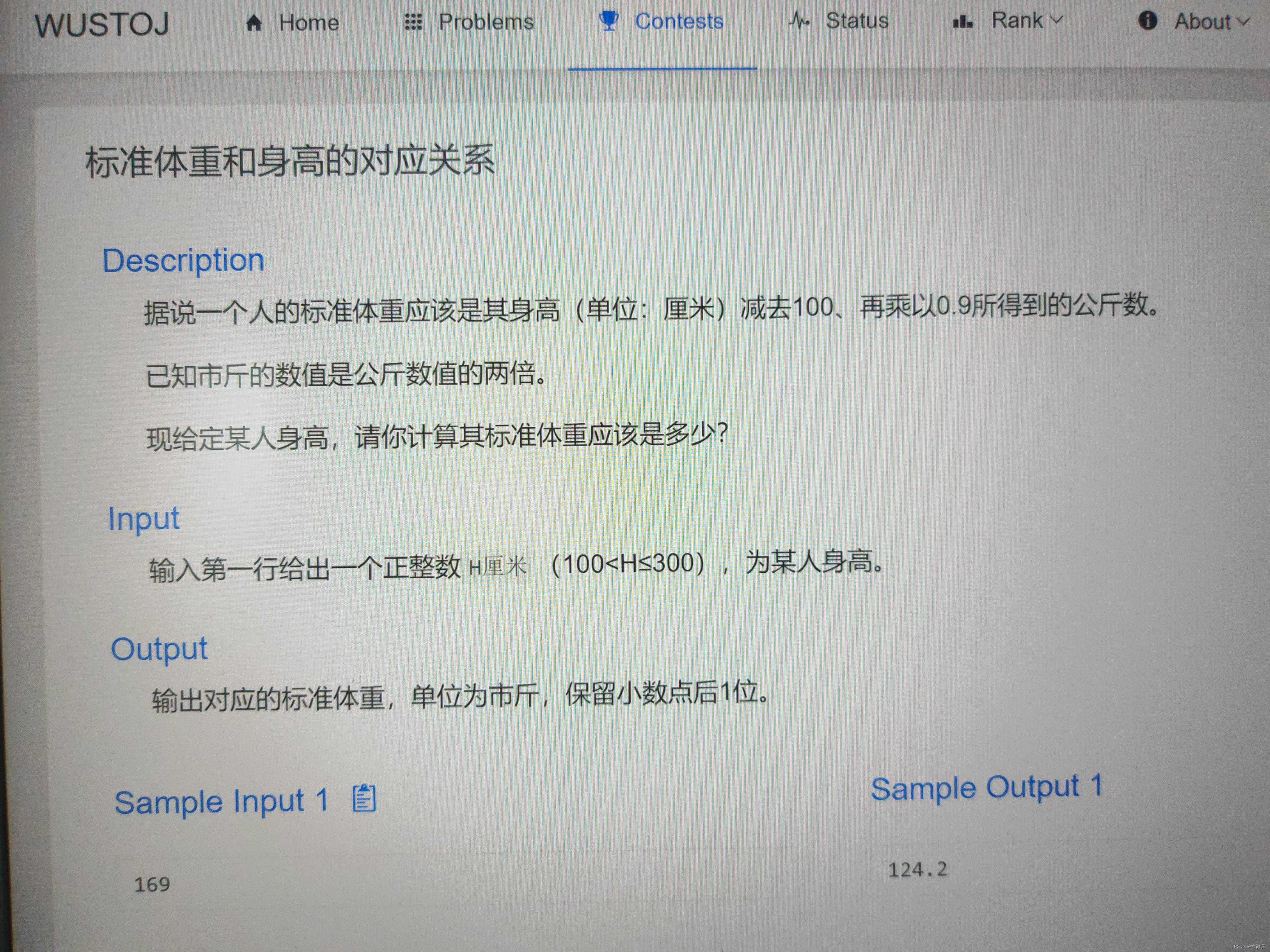1270x952 pixels.
Task: Open the Home menu item
Action: point(309,23)
